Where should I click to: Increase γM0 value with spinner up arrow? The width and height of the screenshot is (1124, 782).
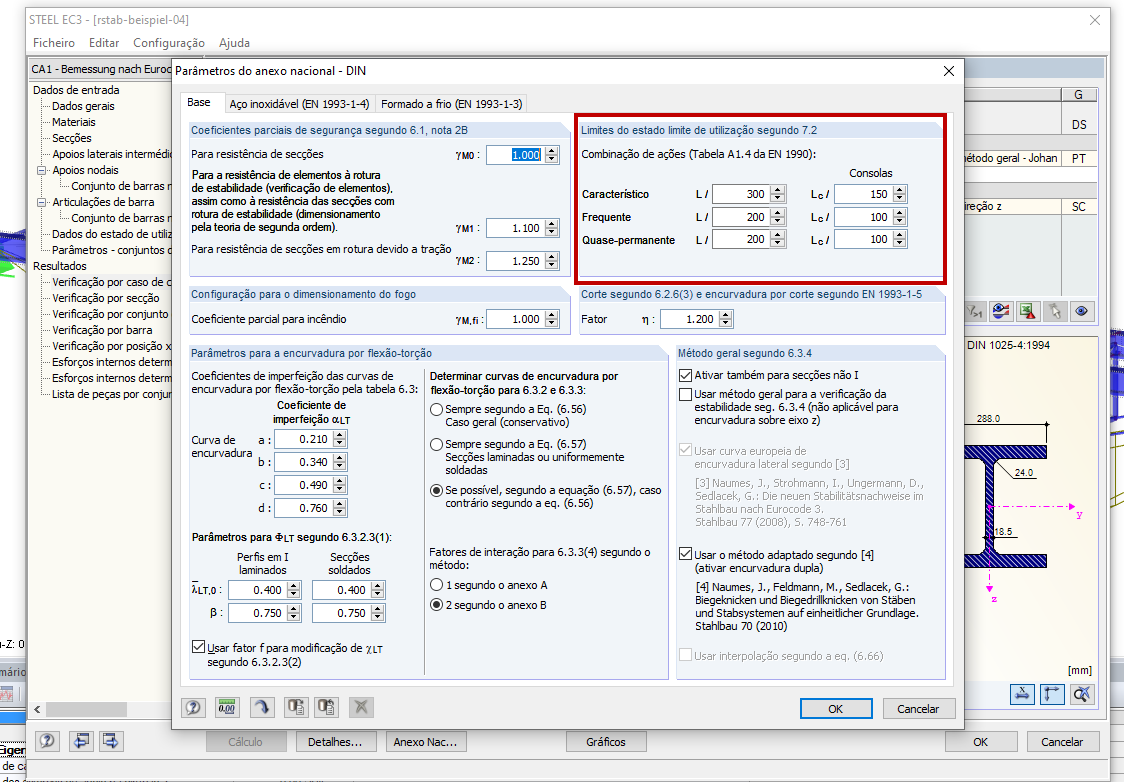[551, 151]
